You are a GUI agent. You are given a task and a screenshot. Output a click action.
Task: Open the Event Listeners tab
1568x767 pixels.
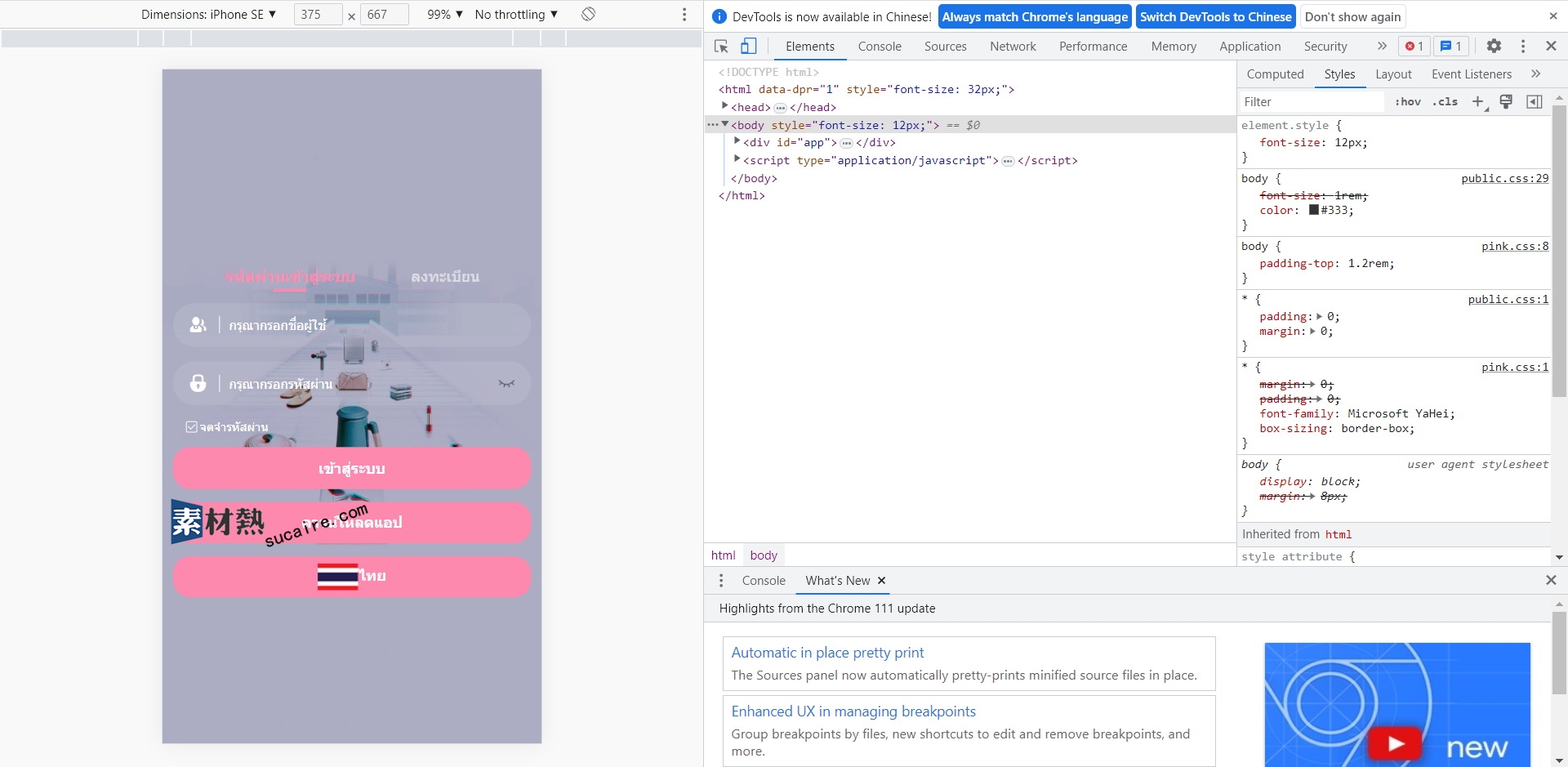pyautogui.click(x=1471, y=74)
